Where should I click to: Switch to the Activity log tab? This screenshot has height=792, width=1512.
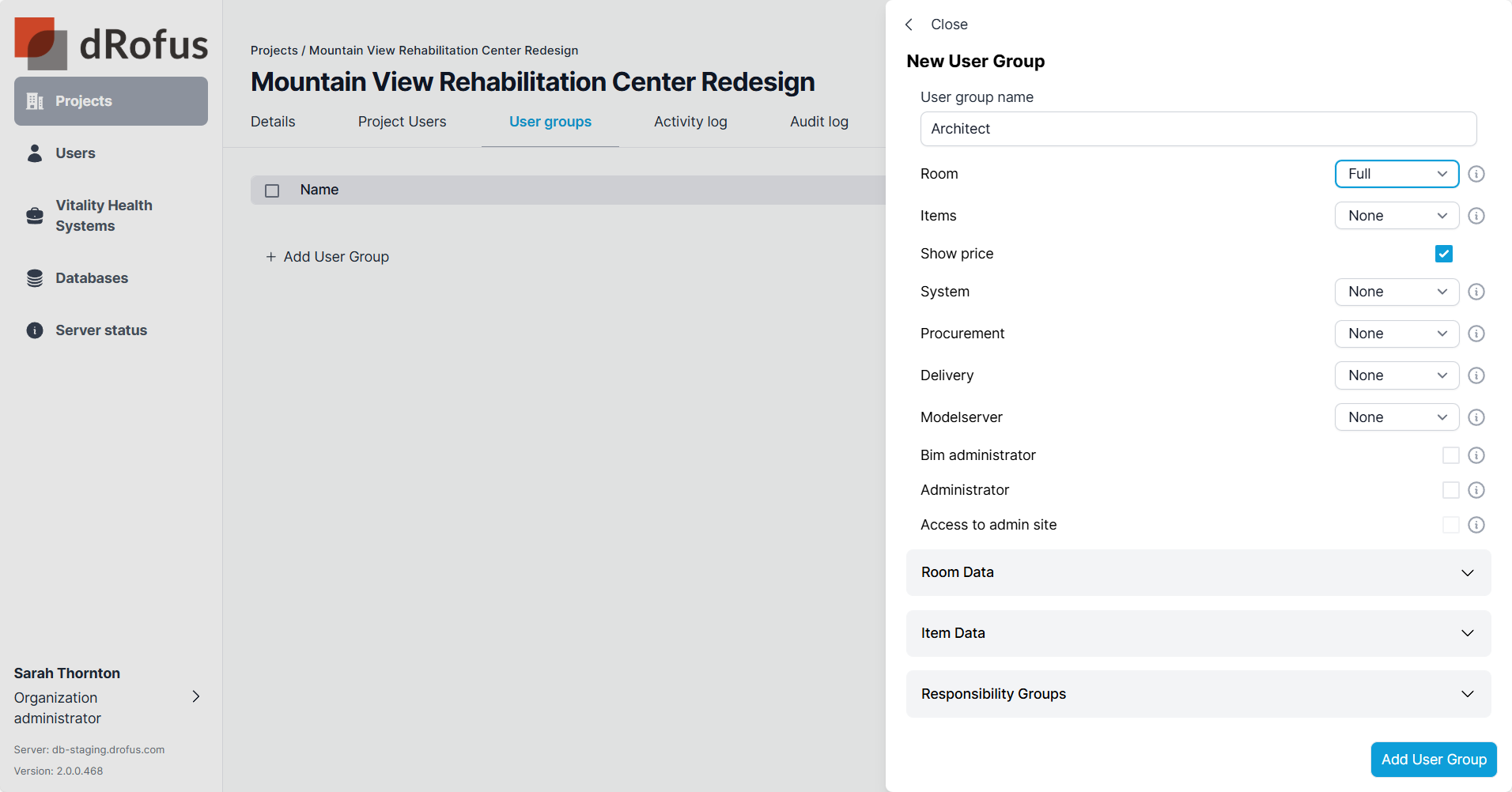pos(690,122)
